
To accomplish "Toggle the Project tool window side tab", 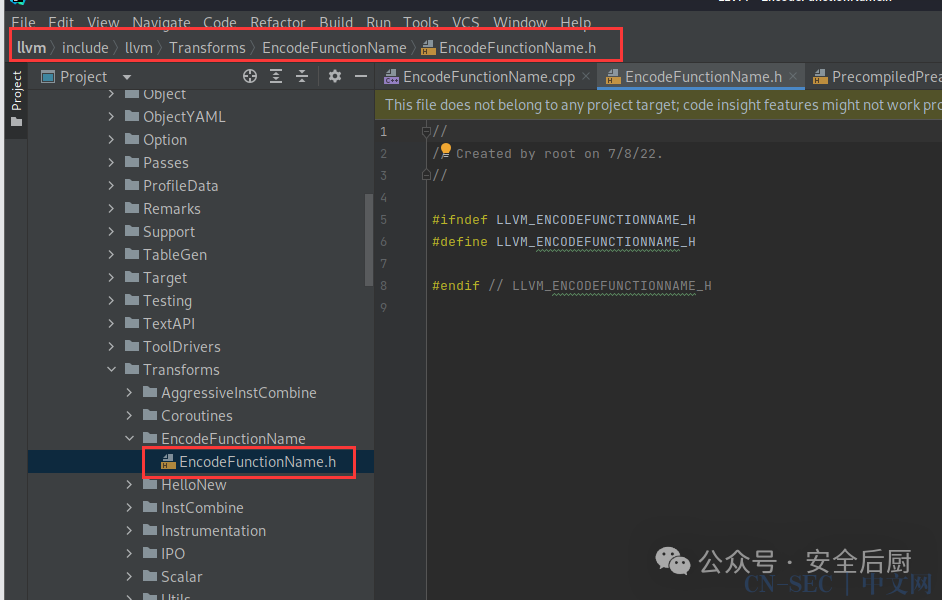I will coord(16,98).
